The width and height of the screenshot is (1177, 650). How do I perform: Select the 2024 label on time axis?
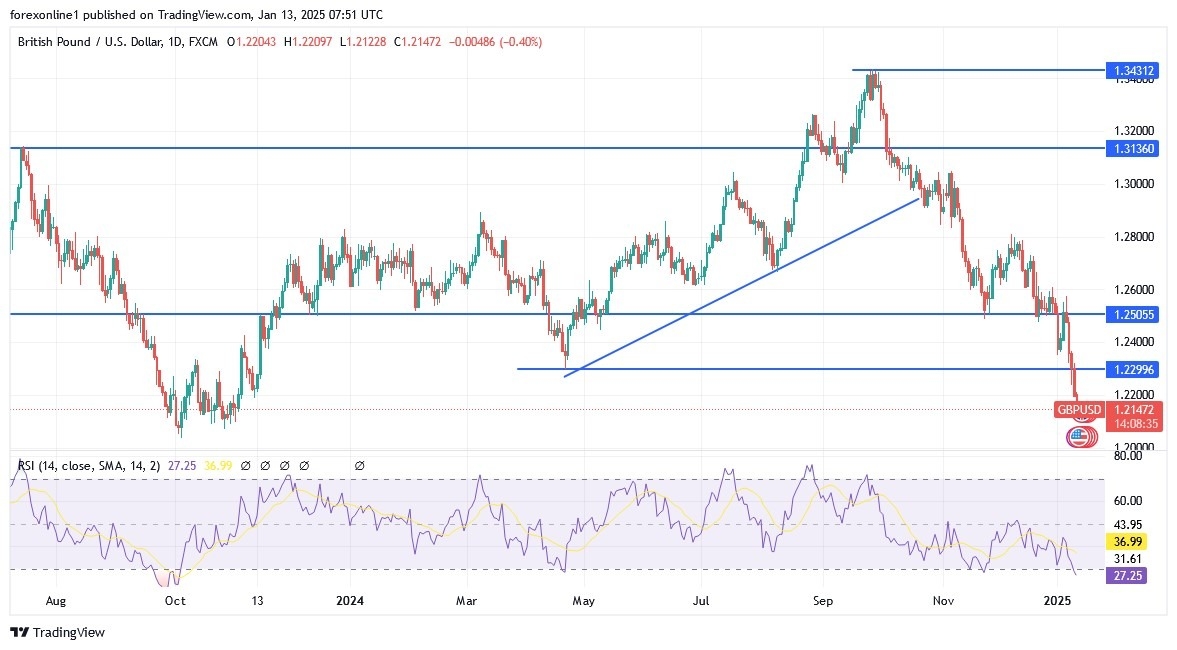click(x=349, y=601)
